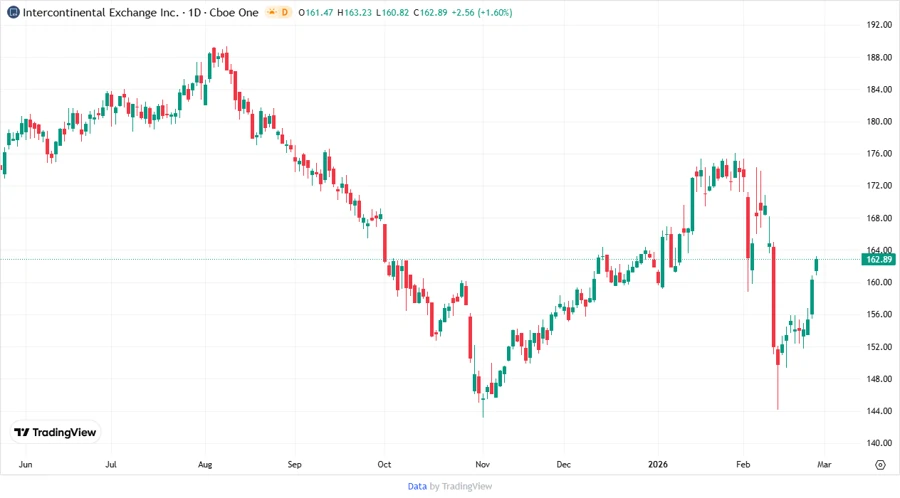Click the 192.00 price axis label

[879, 25]
